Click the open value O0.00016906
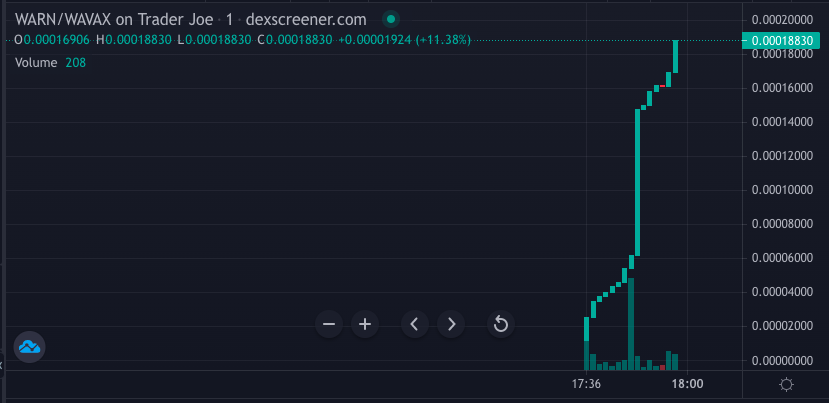 pos(52,40)
